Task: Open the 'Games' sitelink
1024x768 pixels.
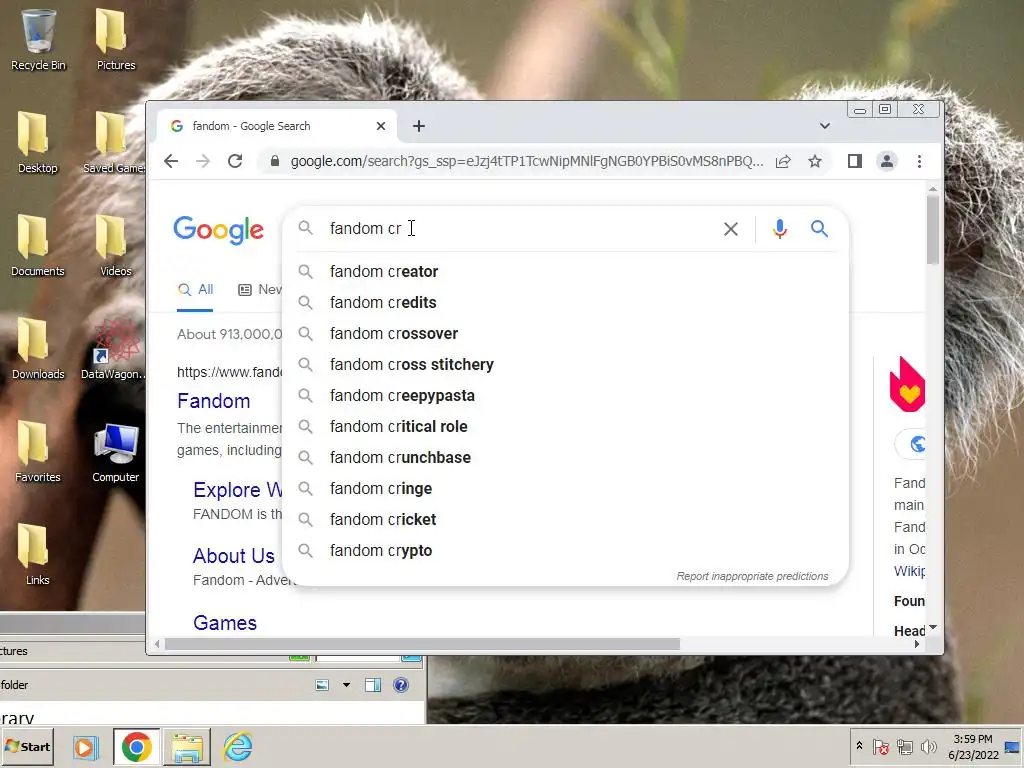Action: 225,623
